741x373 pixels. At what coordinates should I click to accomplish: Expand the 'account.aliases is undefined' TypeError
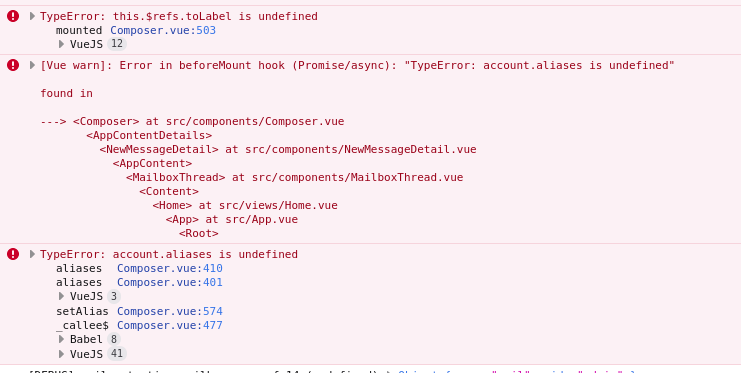32,254
